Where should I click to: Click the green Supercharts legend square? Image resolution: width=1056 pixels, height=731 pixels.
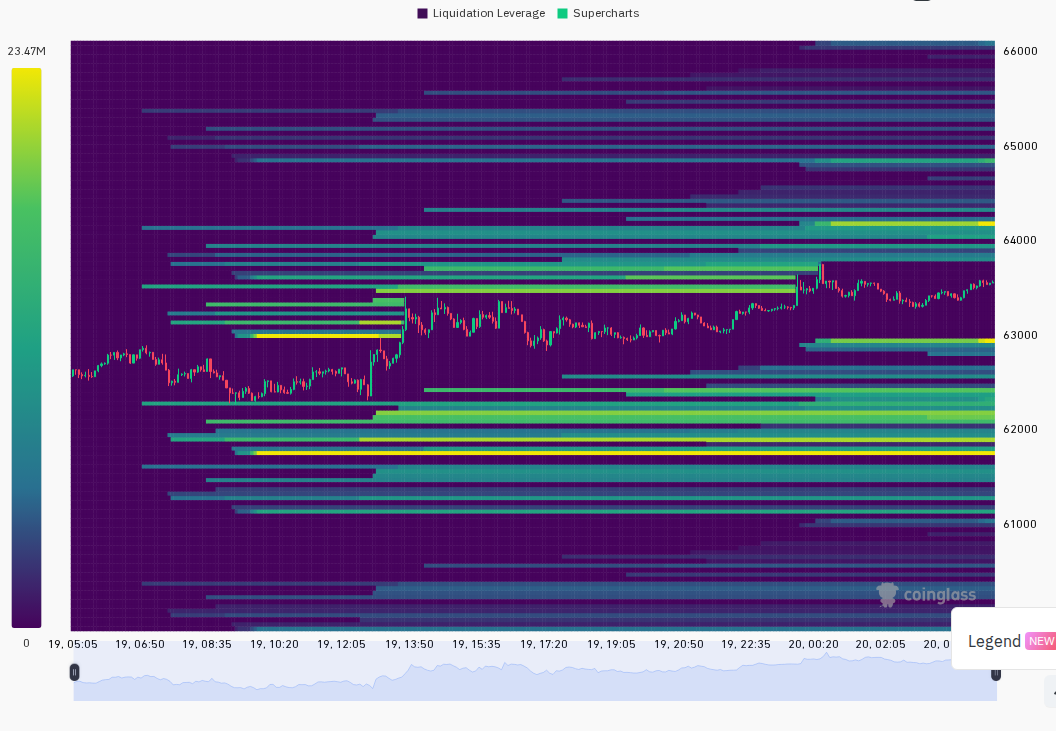click(563, 13)
